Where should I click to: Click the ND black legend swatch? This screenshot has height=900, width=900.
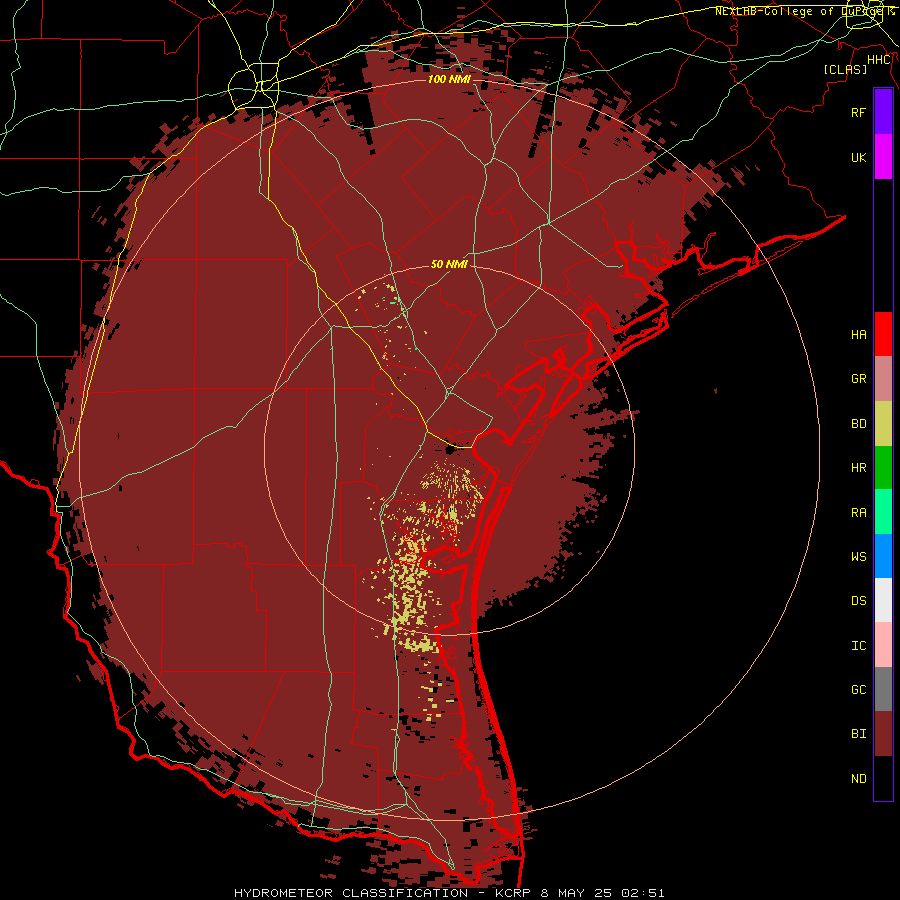tap(883, 778)
